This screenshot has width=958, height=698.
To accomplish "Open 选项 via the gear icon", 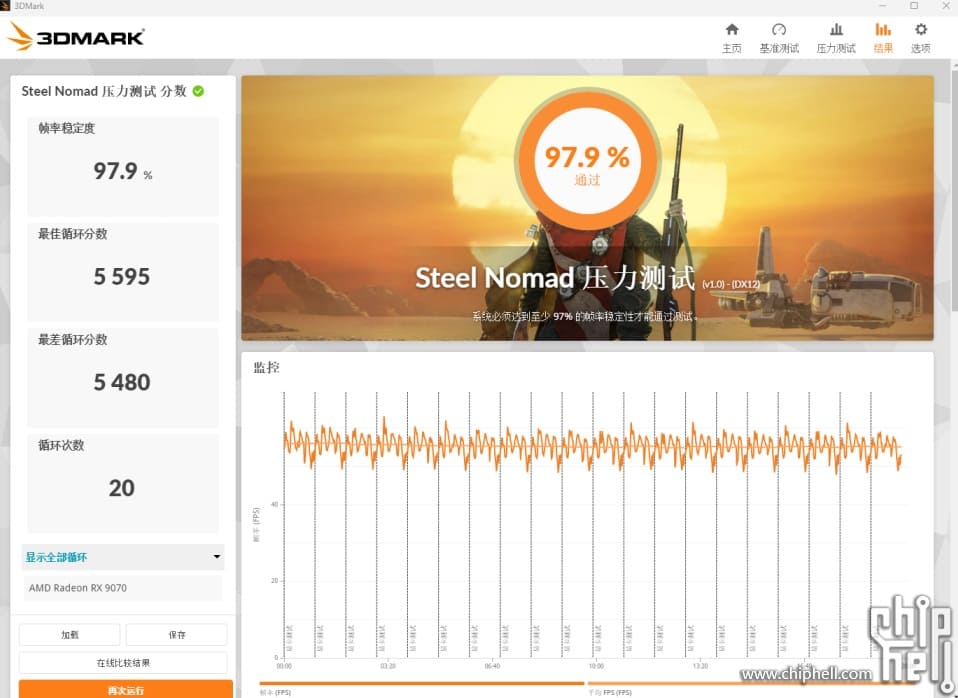I will [921, 29].
